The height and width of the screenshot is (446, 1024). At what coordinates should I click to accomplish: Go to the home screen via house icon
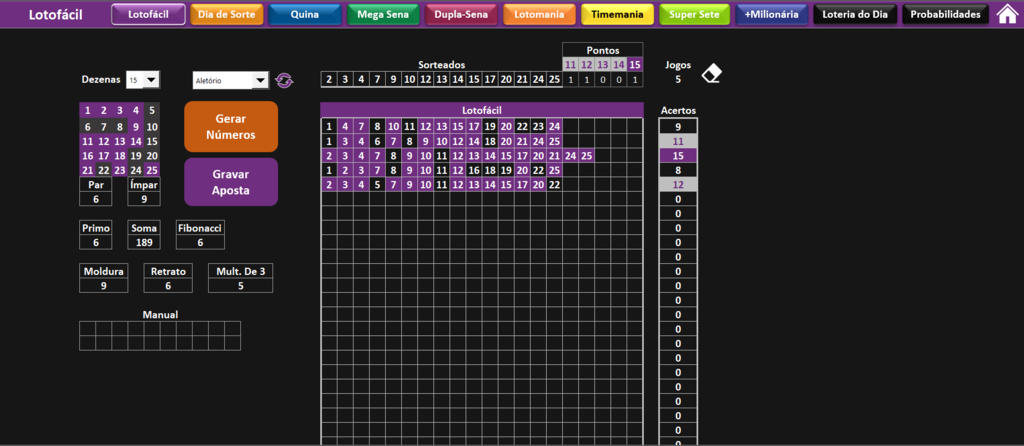coord(1006,14)
